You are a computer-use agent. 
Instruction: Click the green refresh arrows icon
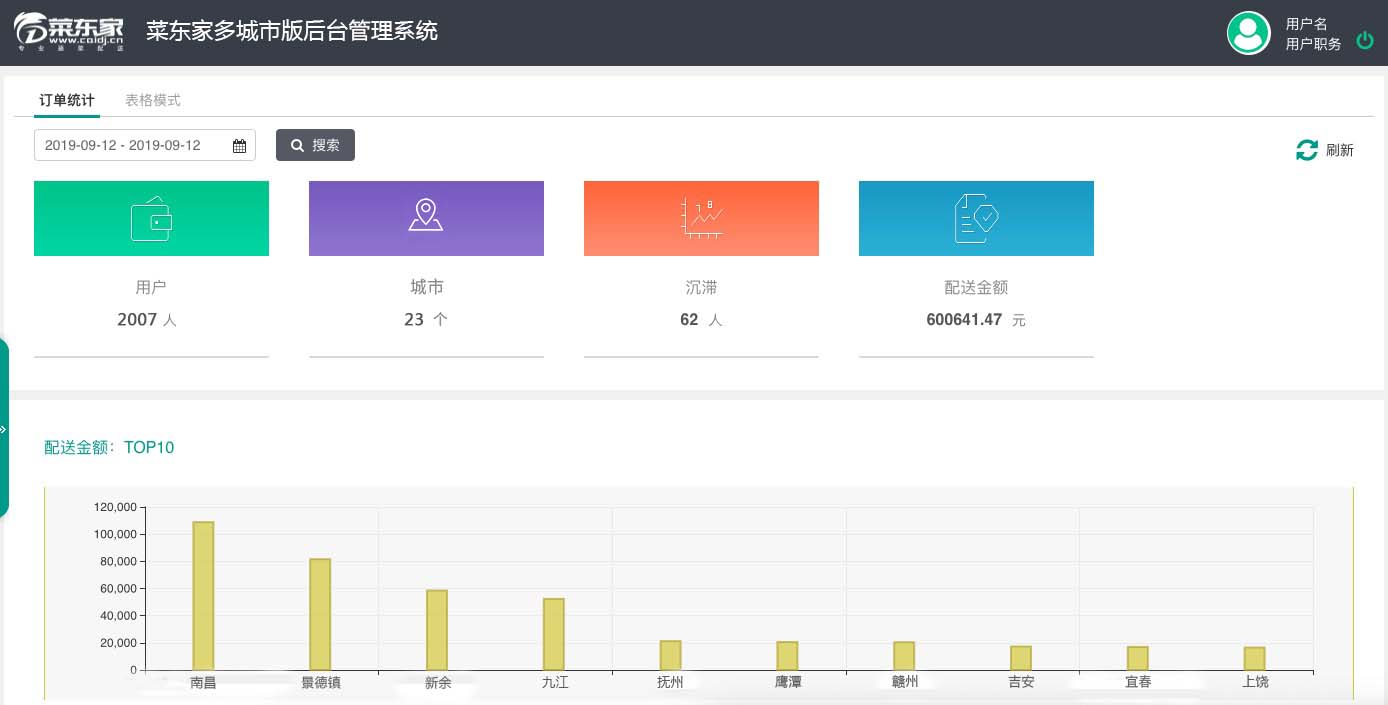tap(1306, 150)
